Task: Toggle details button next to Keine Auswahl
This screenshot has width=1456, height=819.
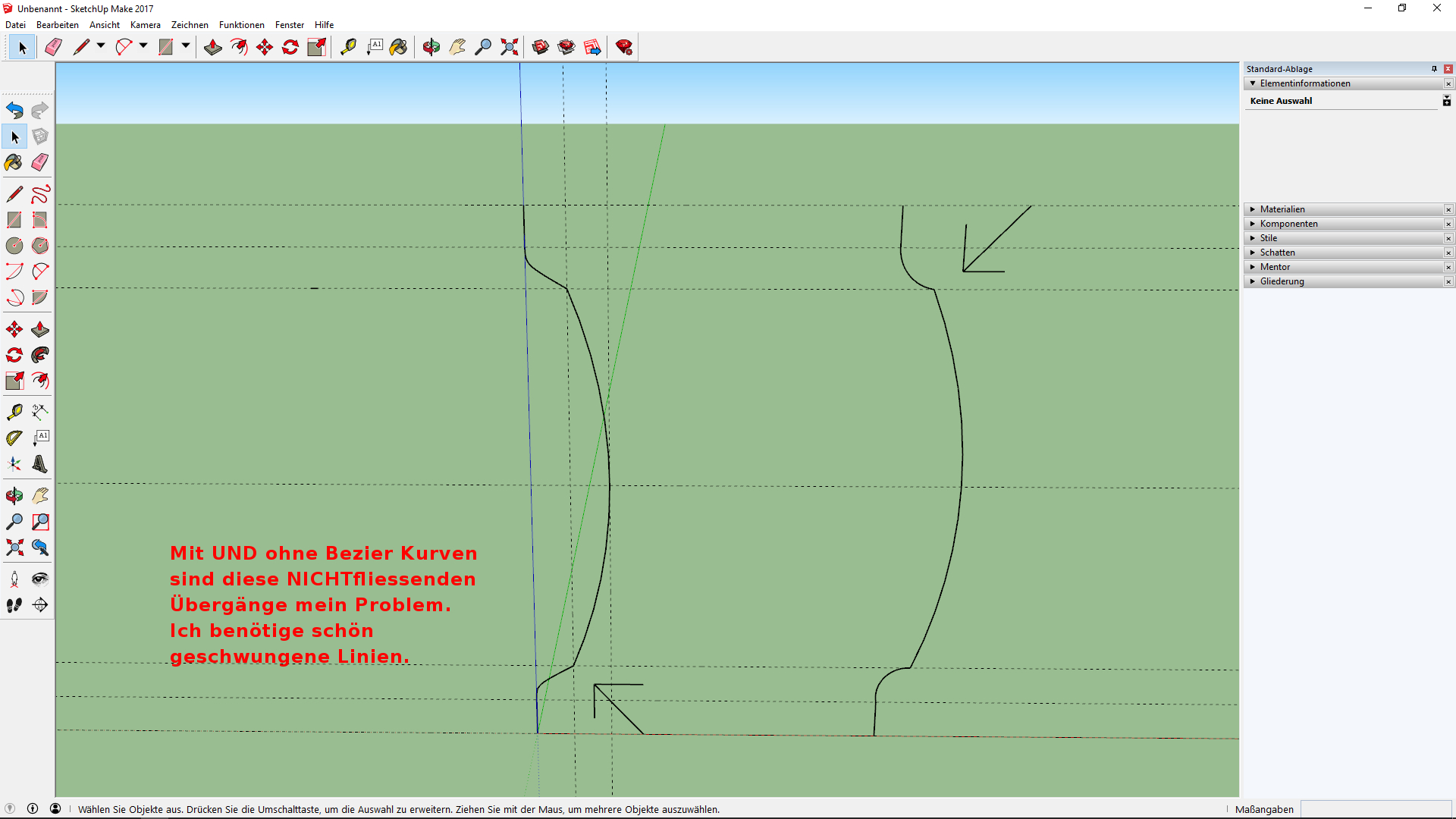Action: pos(1446,101)
